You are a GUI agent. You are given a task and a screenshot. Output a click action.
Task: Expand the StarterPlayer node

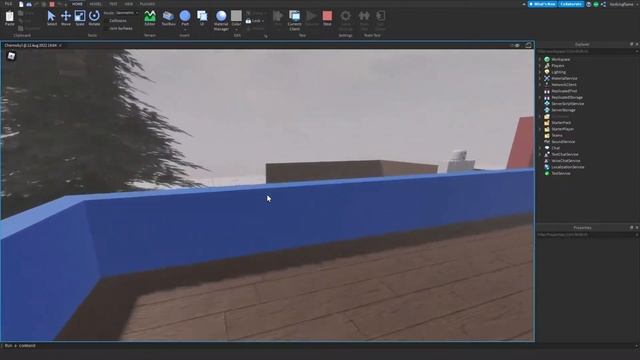[x=540, y=129]
